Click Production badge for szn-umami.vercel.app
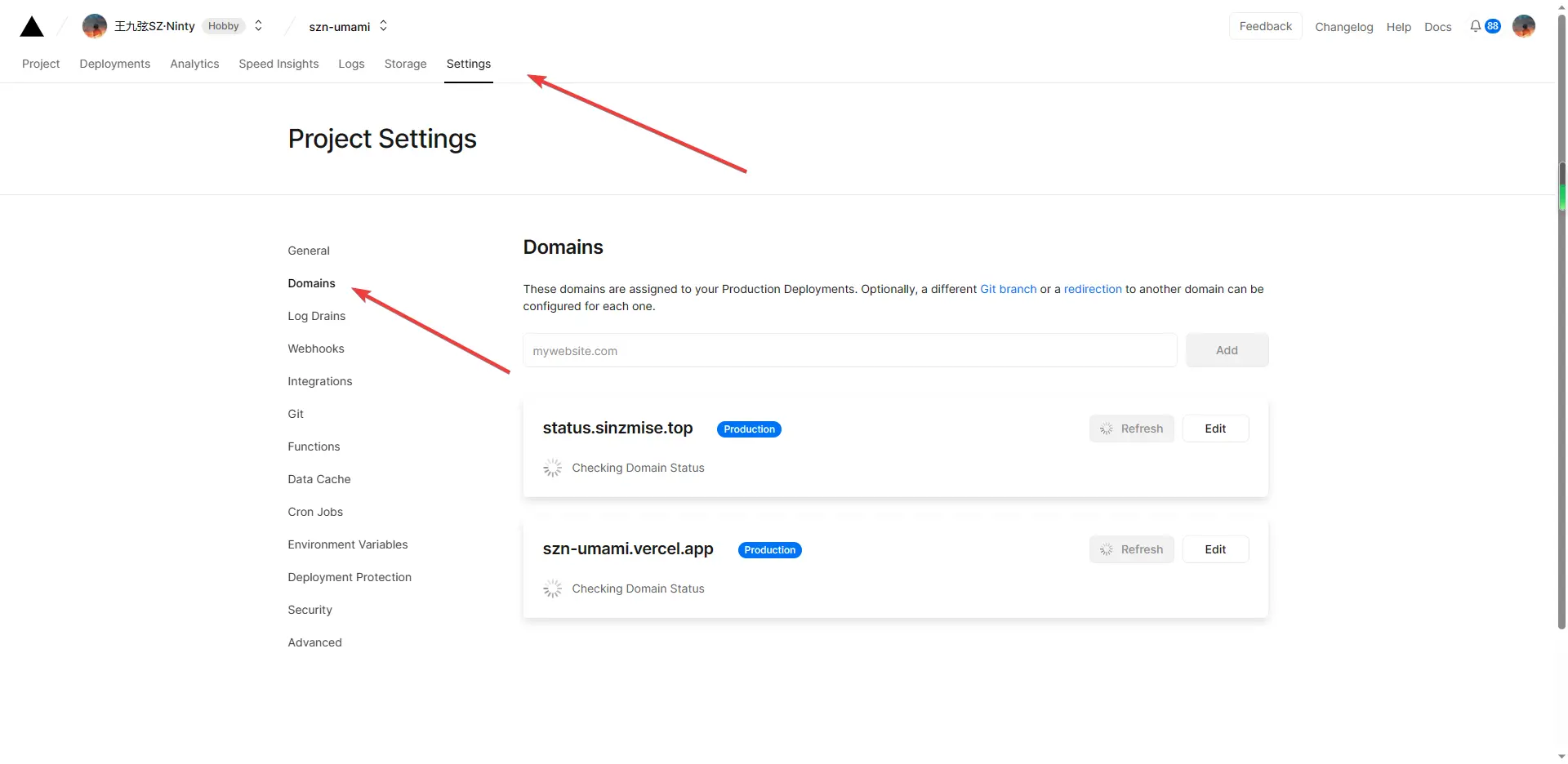Viewport: 1568px width, 764px height. tap(769, 550)
